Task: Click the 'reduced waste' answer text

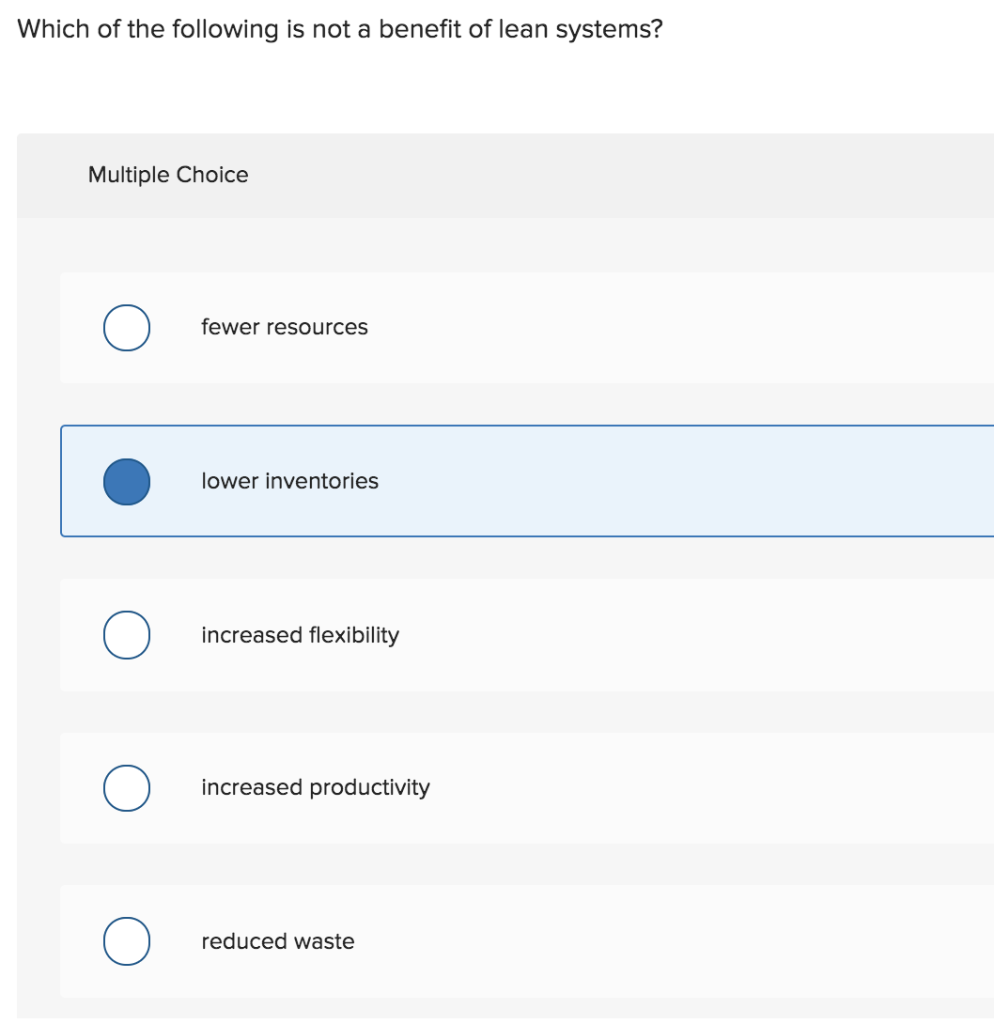Action: [277, 941]
